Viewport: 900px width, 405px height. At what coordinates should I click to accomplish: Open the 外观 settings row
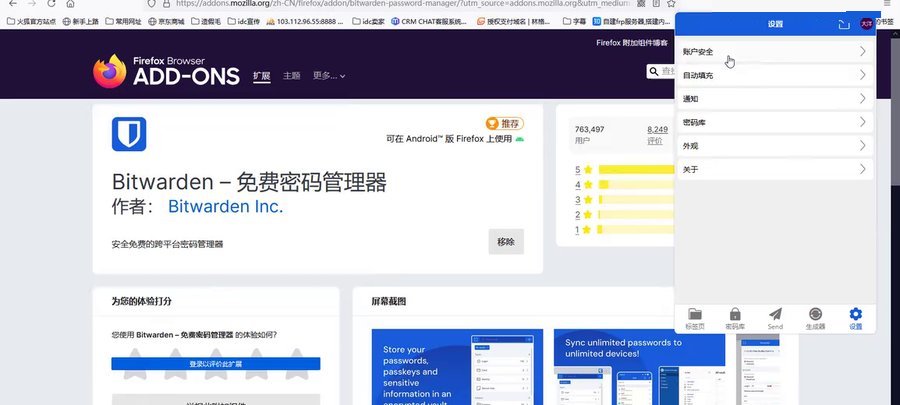(775, 146)
